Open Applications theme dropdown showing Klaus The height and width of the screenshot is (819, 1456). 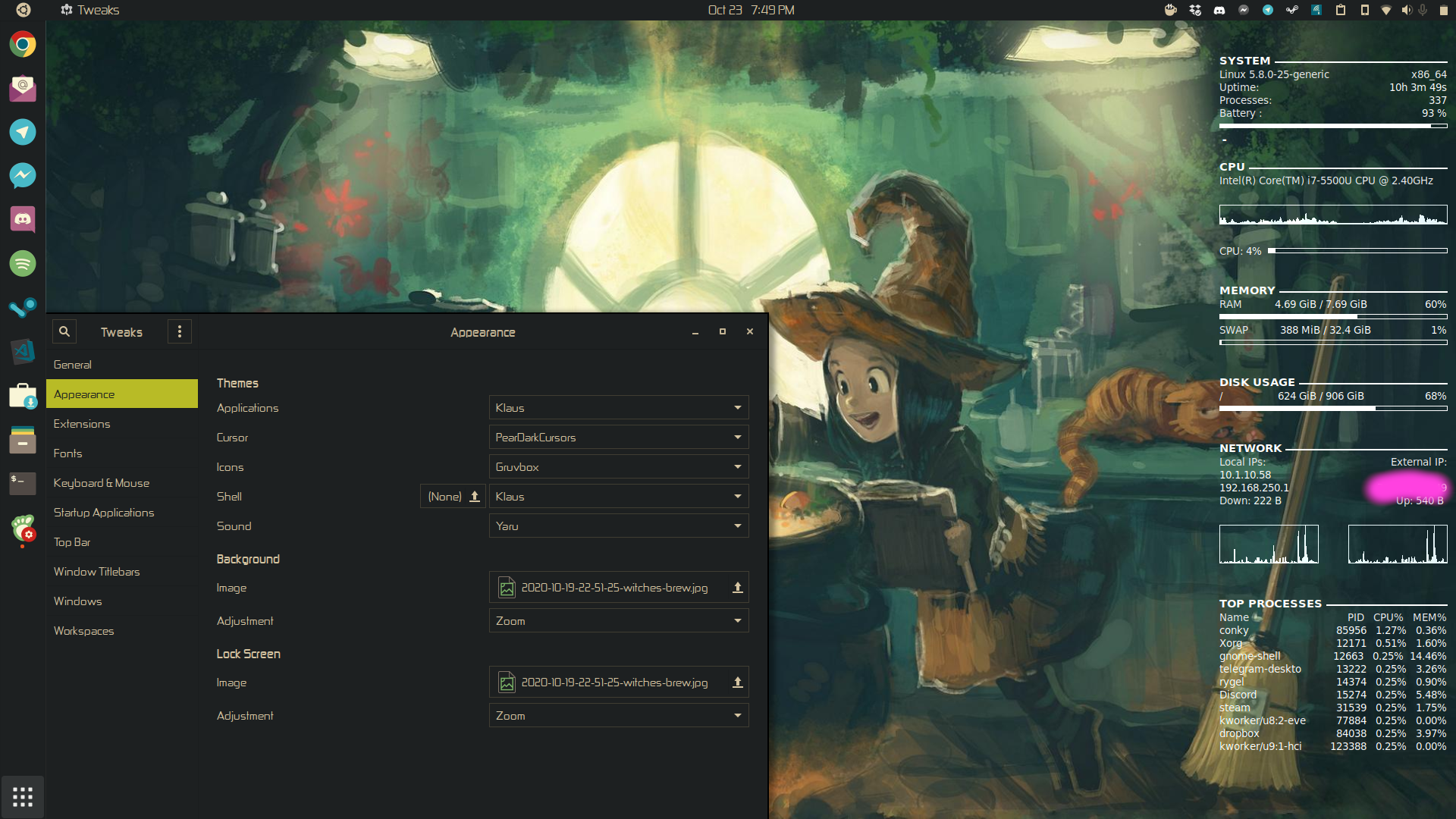(x=619, y=408)
